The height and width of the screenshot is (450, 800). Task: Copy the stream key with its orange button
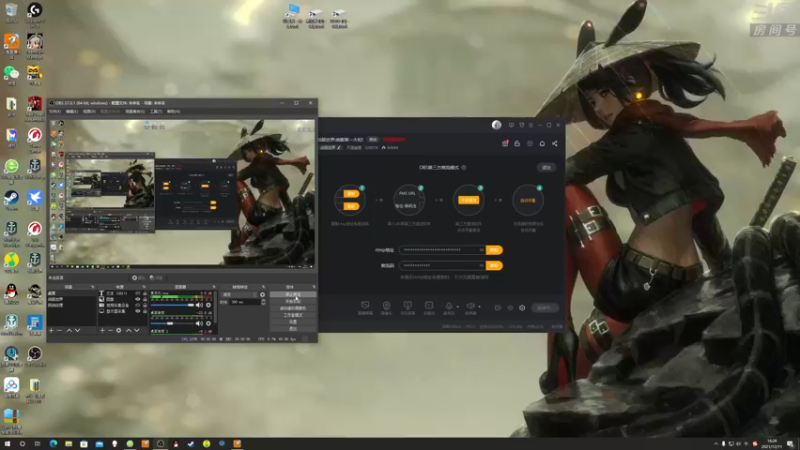494,265
